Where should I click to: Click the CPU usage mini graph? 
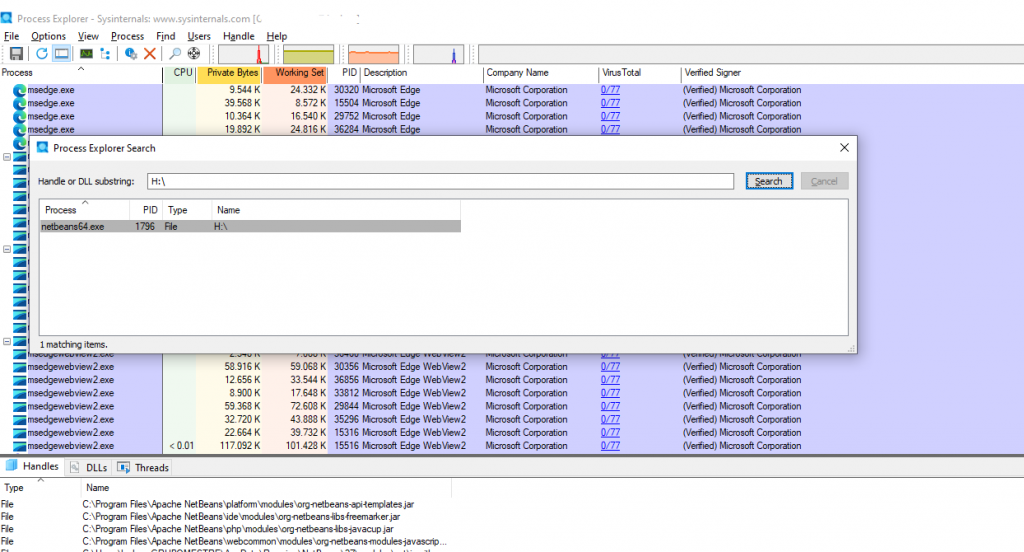pyautogui.click(x=243, y=54)
